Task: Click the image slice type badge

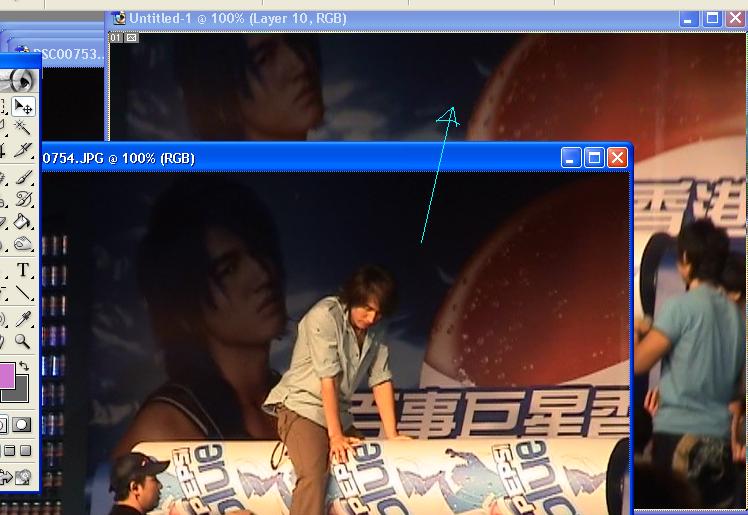Action: (132, 37)
